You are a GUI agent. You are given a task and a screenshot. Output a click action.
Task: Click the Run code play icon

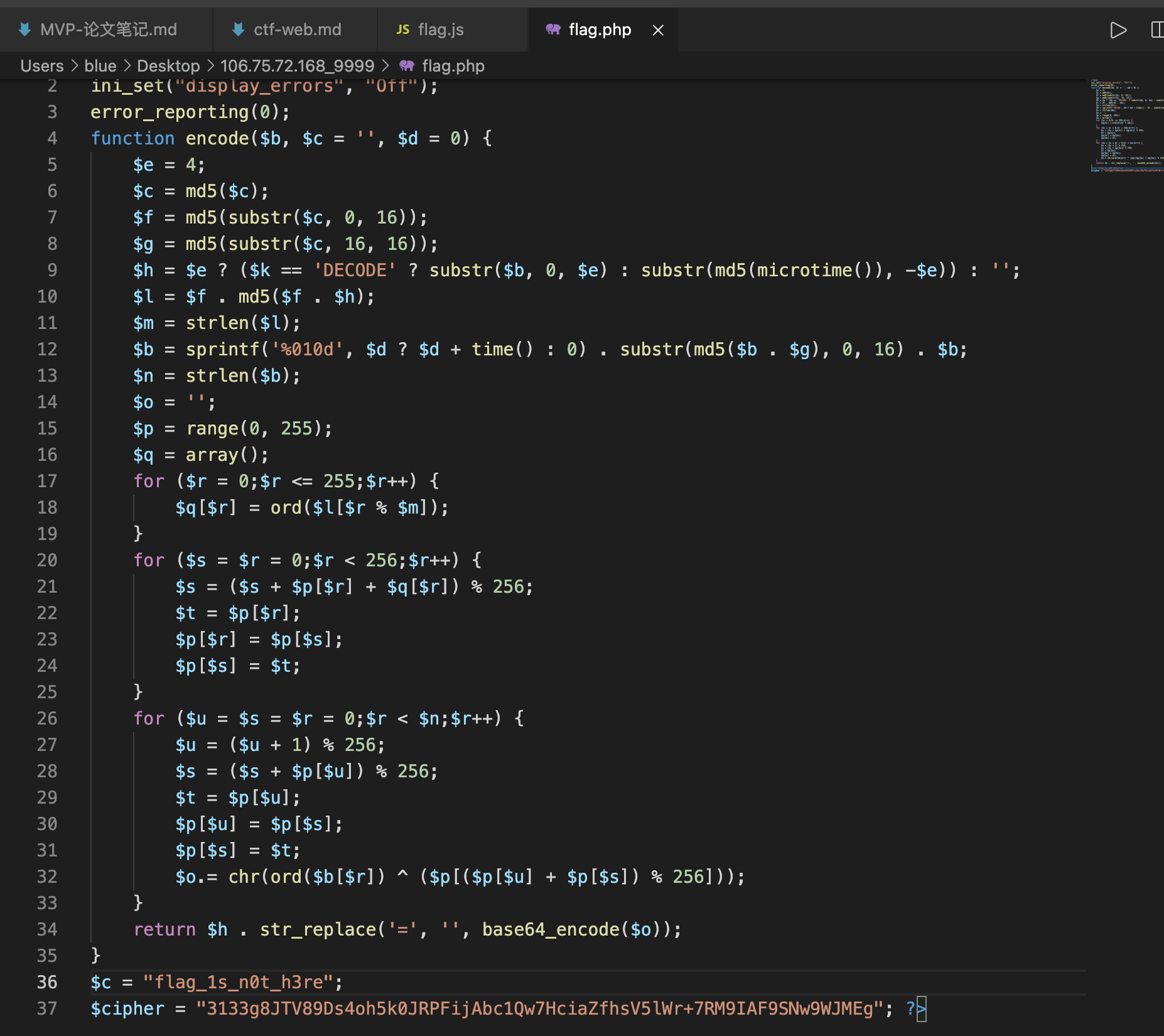tap(1118, 30)
